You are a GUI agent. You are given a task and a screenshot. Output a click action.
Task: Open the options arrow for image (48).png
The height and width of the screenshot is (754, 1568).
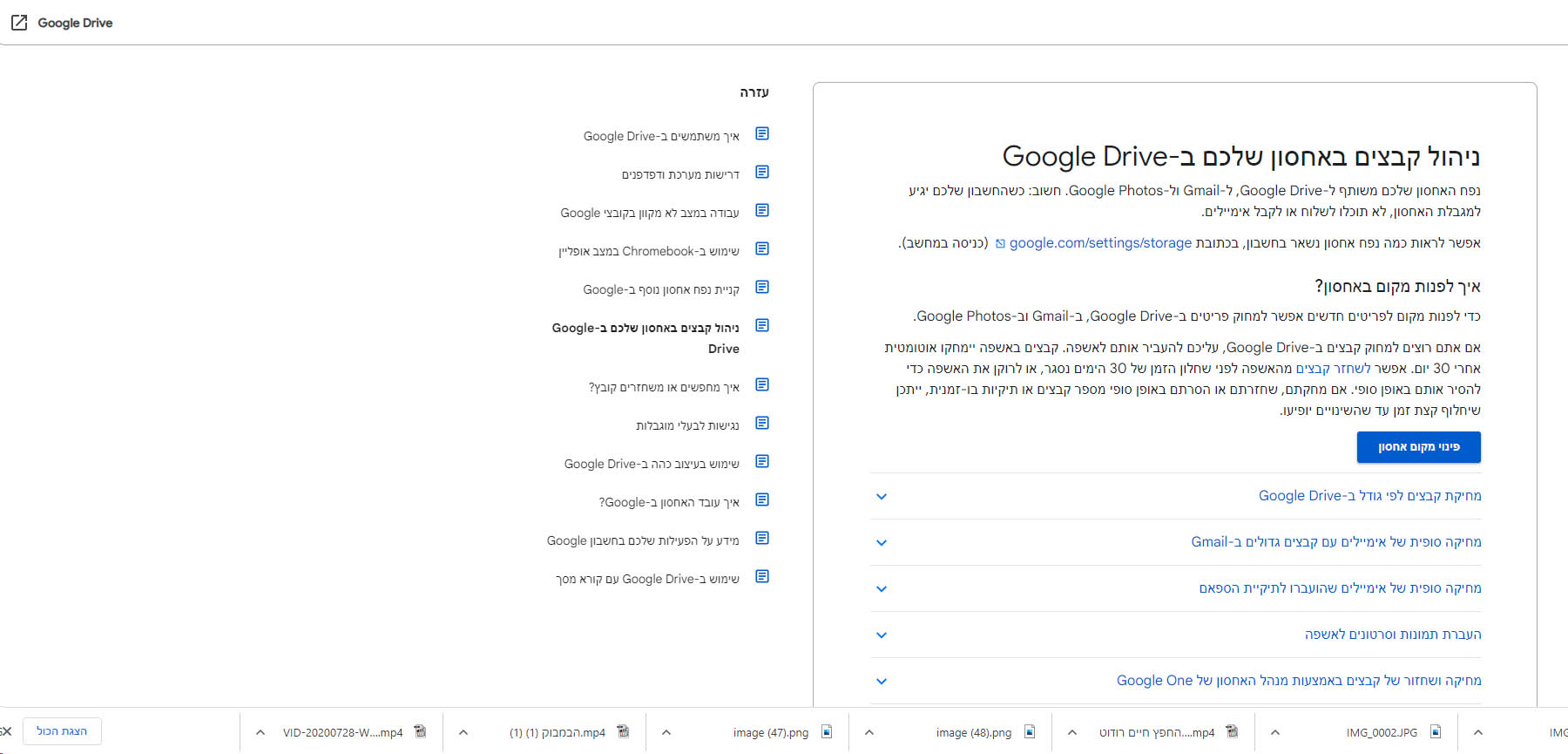point(869,732)
